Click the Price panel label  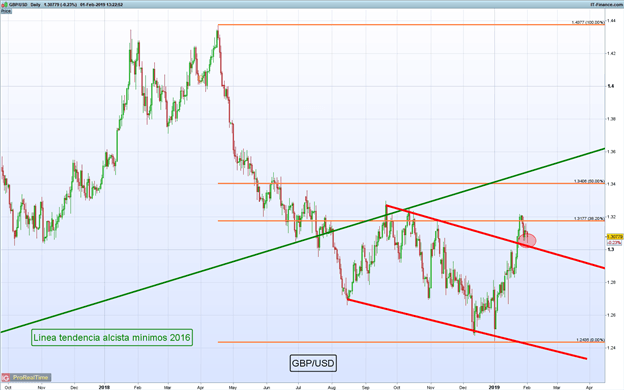pyautogui.click(x=6, y=11)
